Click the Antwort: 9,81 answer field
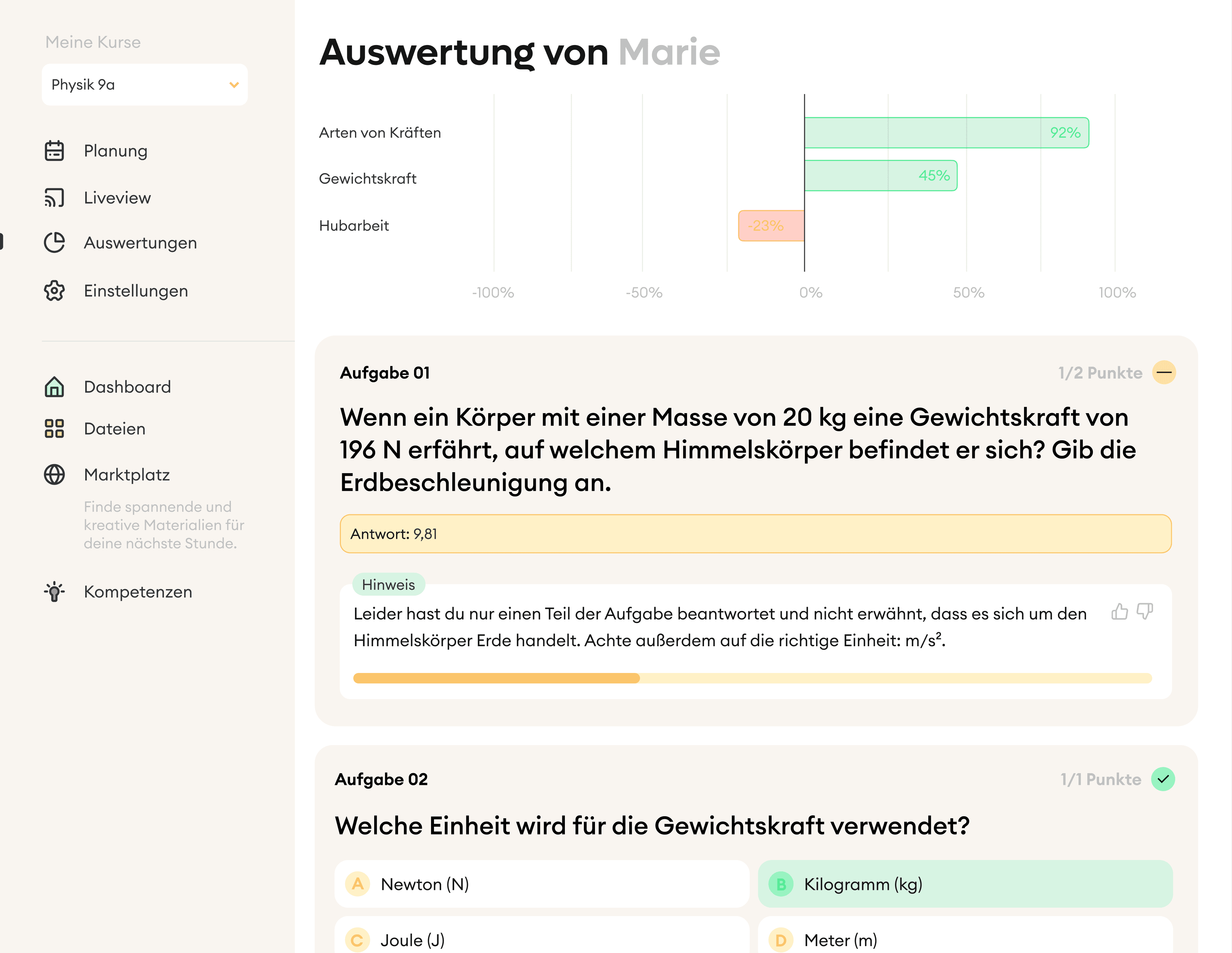 tap(755, 534)
